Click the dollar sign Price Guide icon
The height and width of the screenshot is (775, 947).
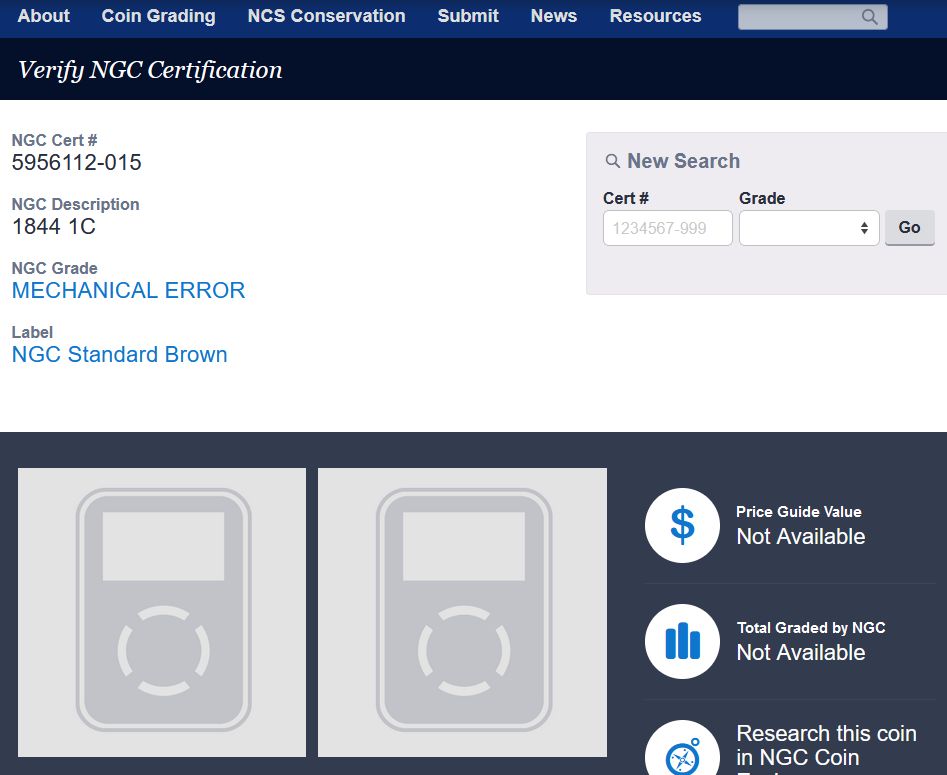coord(682,525)
